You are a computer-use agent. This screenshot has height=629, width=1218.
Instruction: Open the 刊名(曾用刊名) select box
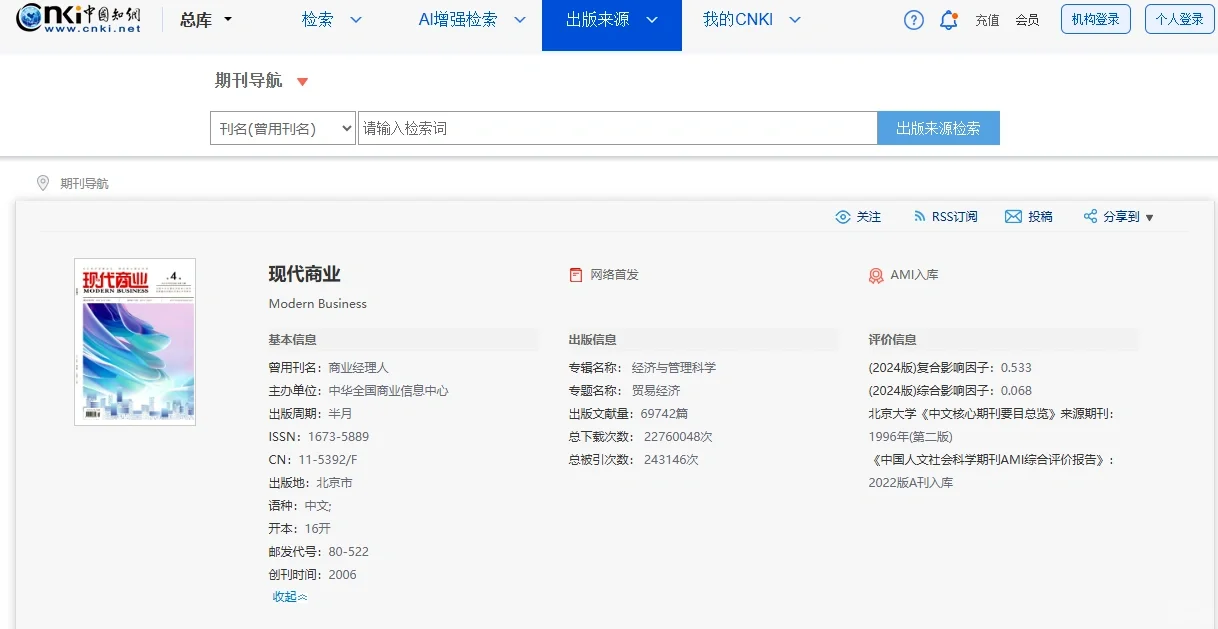coord(283,128)
